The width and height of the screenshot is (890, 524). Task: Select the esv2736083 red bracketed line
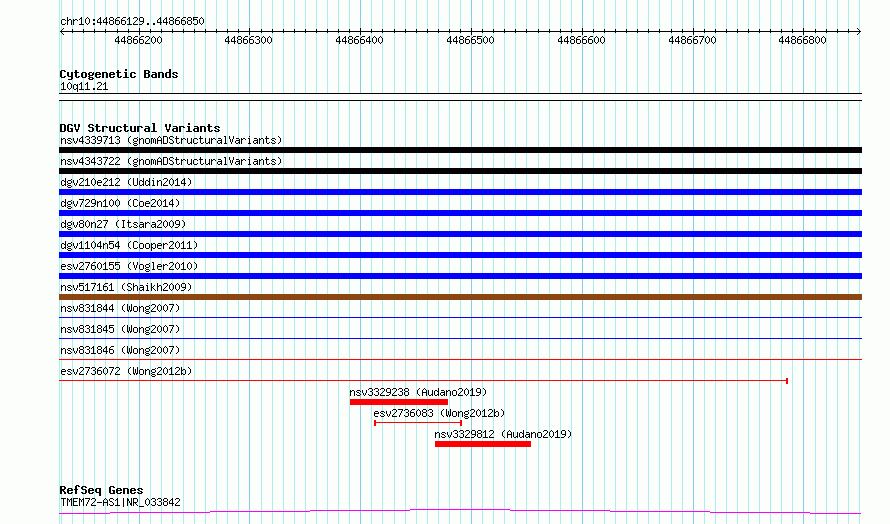tap(418, 423)
